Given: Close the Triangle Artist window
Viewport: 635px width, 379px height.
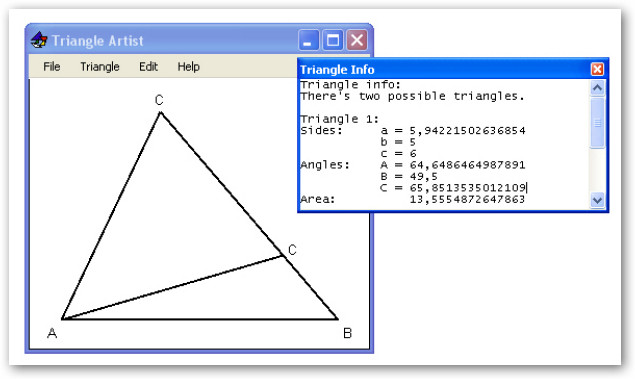Looking at the screenshot, I should [x=357, y=40].
